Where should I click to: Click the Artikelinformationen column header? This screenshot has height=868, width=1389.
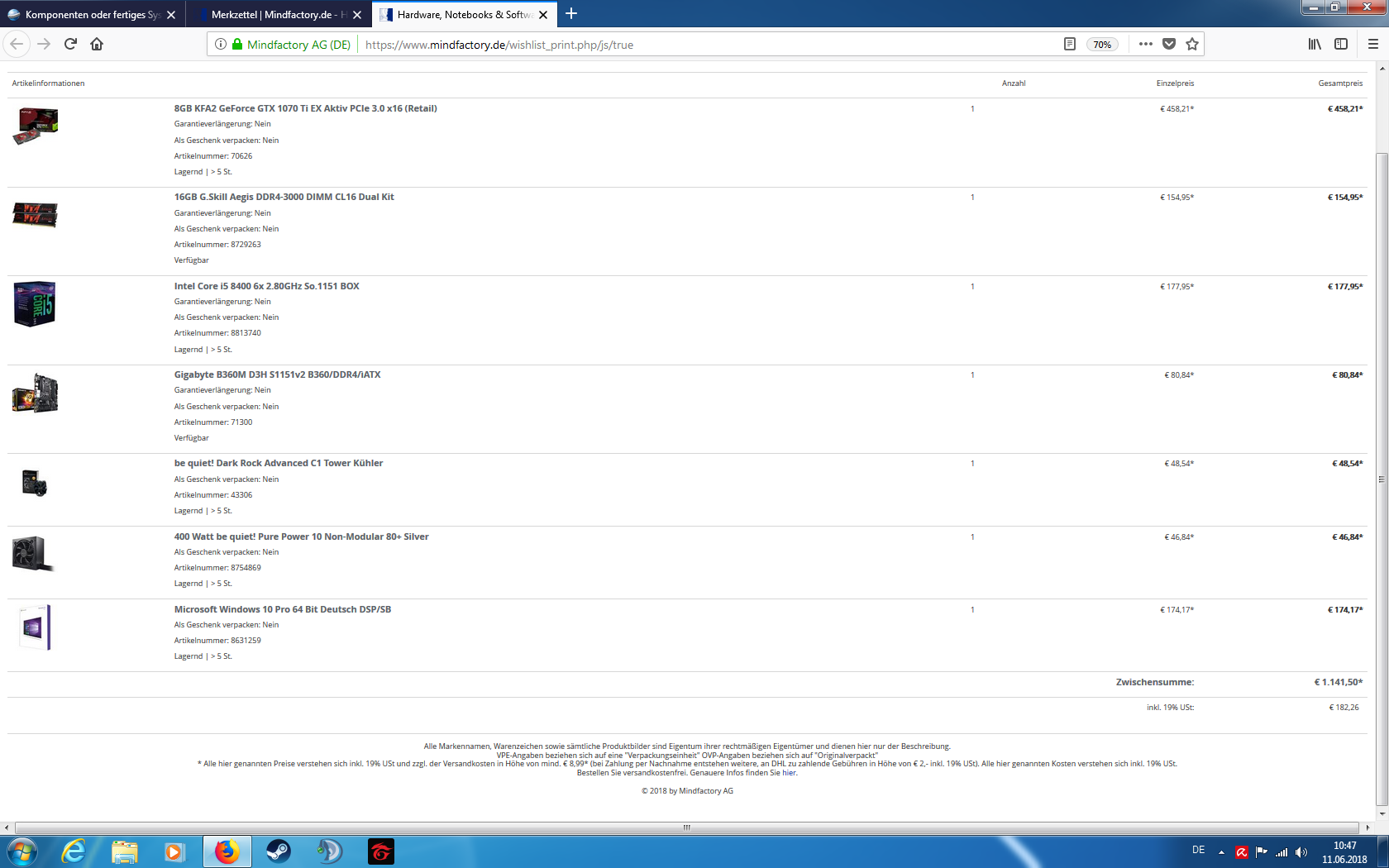tap(48, 83)
